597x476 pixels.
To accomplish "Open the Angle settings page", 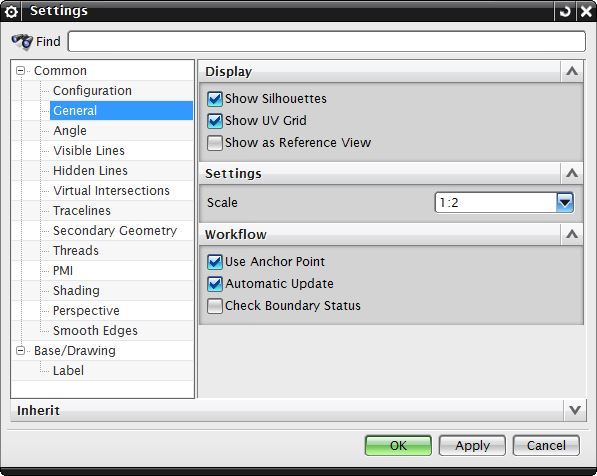I will pyautogui.click(x=70, y=131).
